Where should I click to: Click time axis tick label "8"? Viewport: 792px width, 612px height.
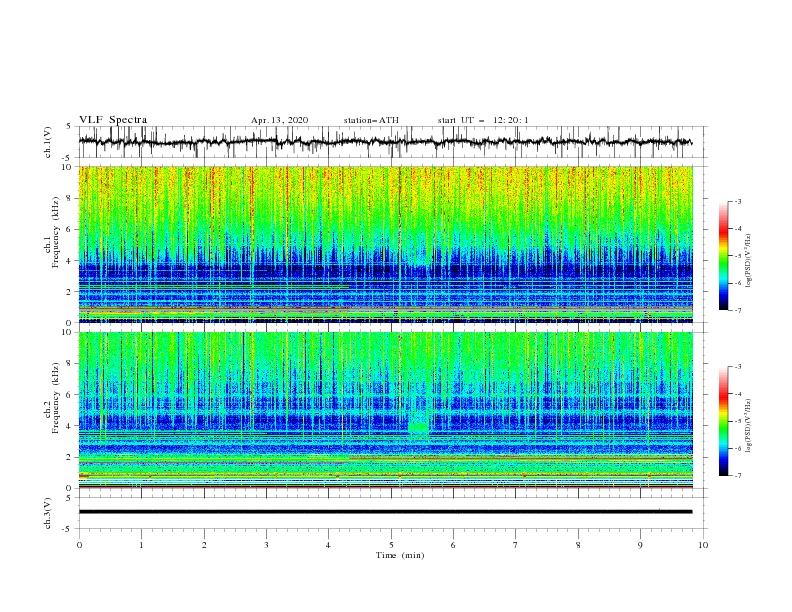click(x=578, y=545)
